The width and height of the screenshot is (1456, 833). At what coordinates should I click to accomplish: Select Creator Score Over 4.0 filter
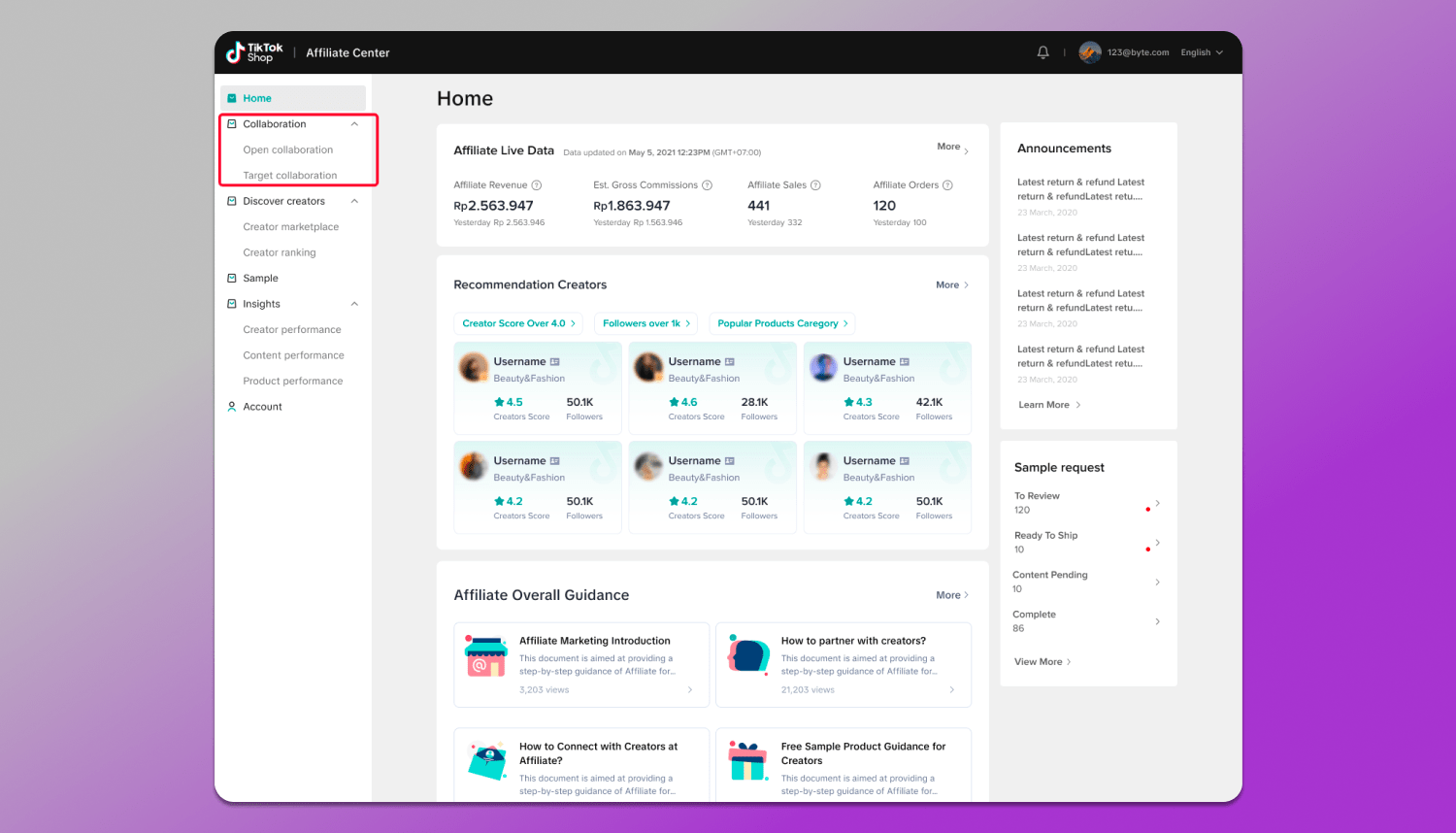tap(518, 323)
